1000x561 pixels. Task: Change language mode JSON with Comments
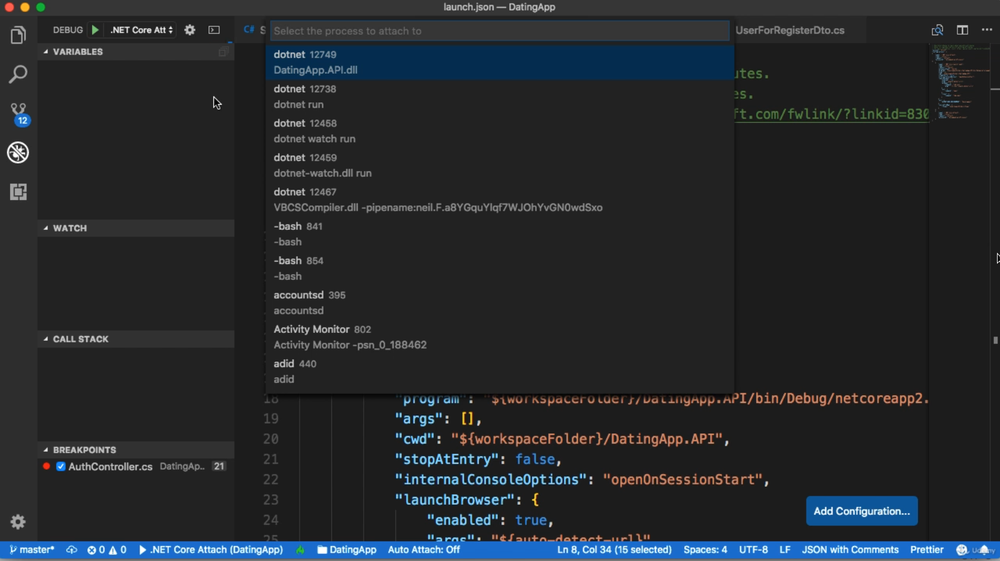pyautogui.click(x=849, y=550)
